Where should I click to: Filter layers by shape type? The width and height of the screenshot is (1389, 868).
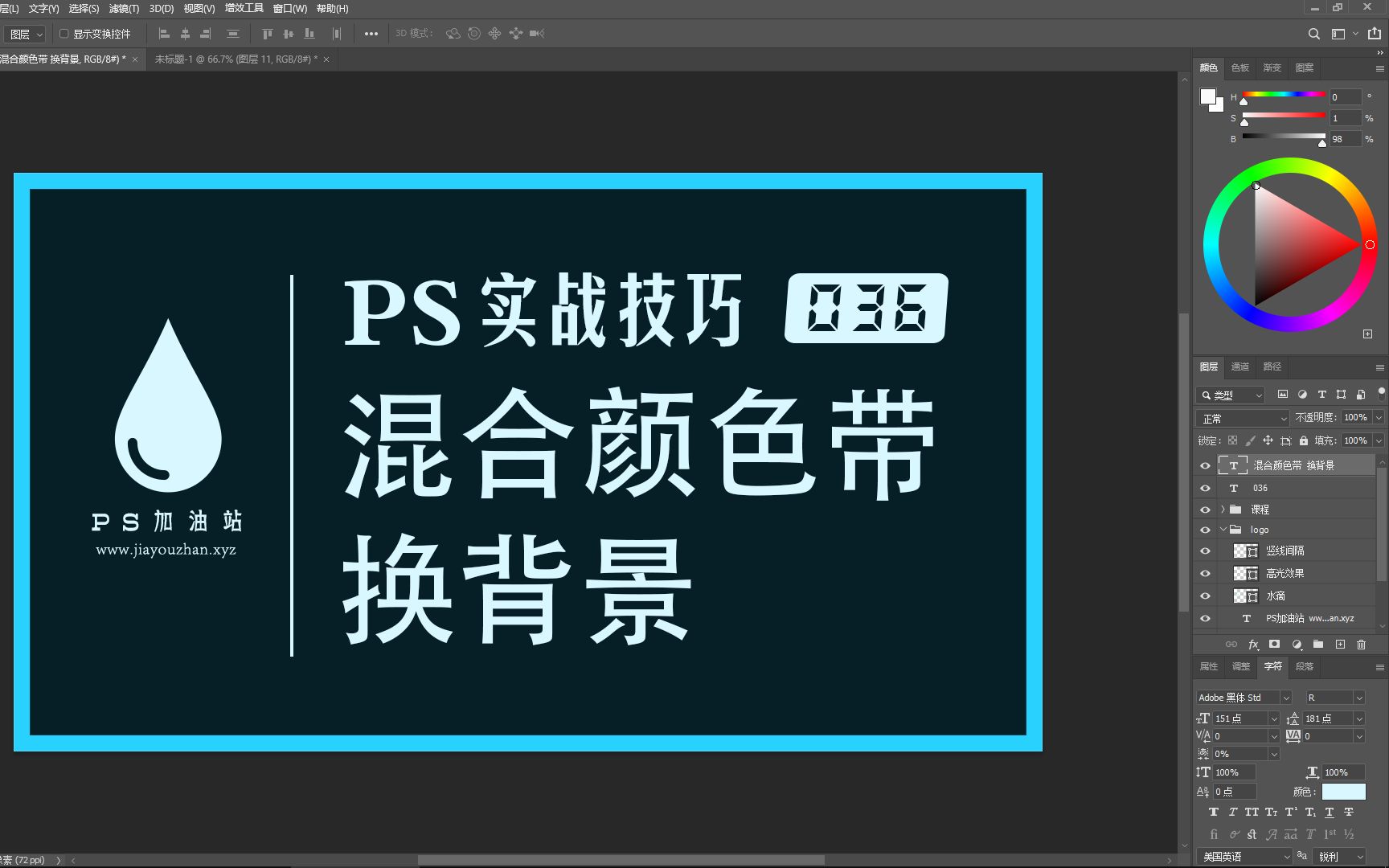pos(1341,395)
